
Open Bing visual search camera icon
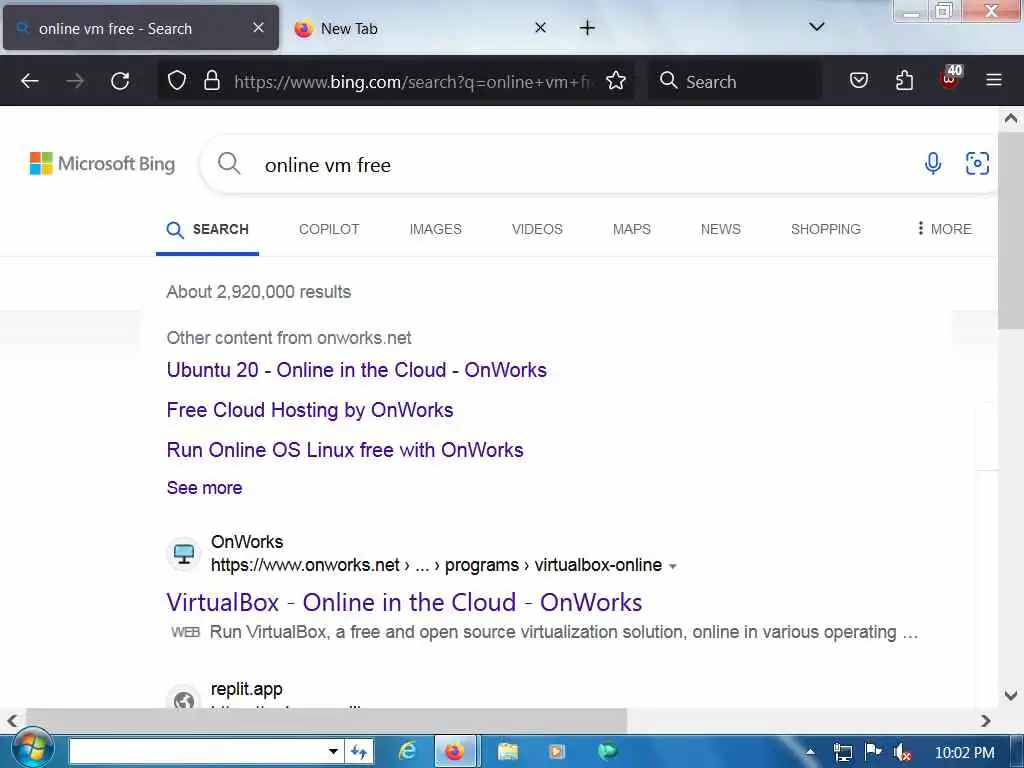coord(978,163)
